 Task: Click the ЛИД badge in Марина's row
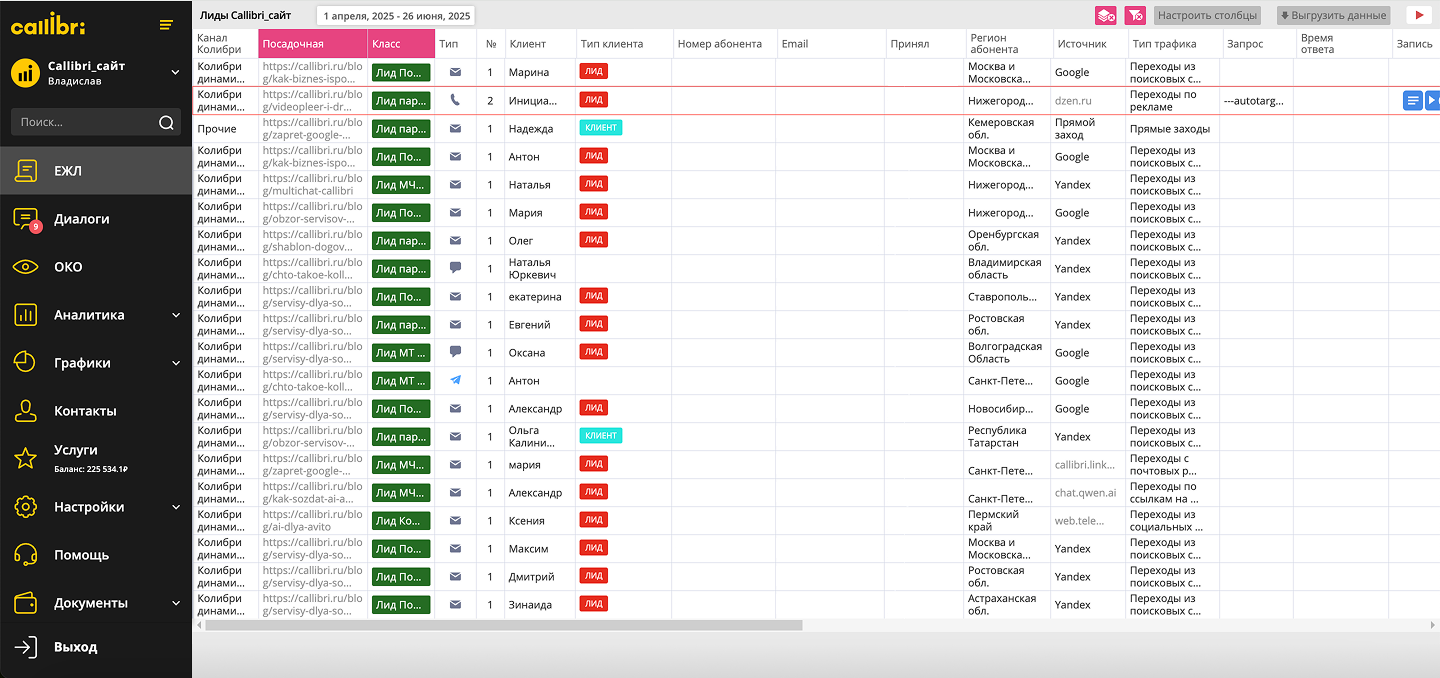[594, 72]
